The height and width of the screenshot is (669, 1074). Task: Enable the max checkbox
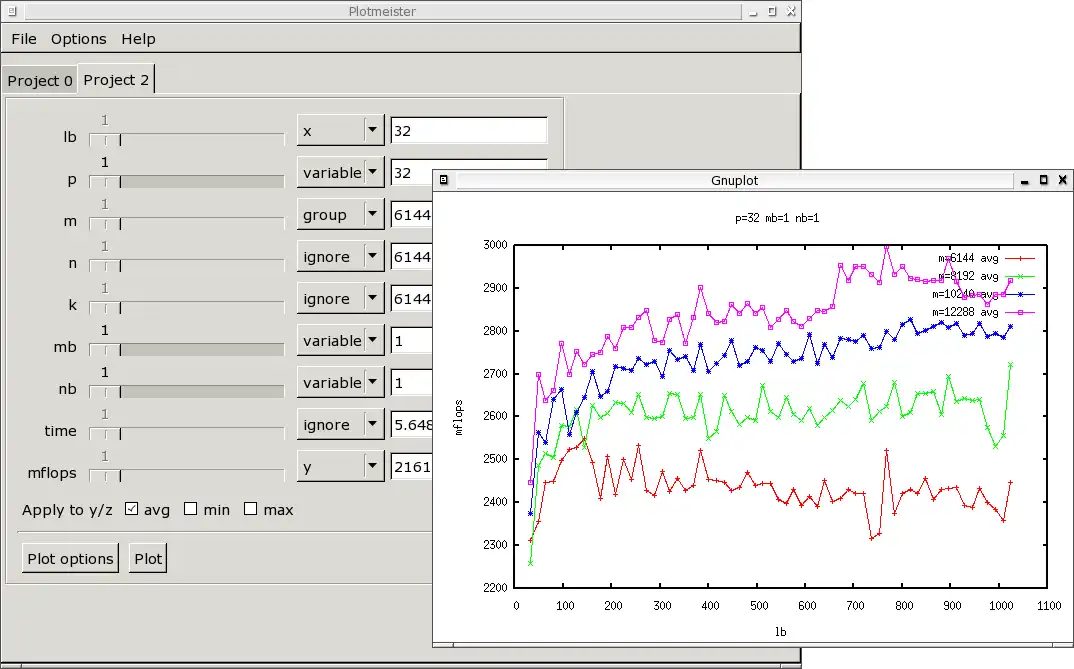click(251, 510)
